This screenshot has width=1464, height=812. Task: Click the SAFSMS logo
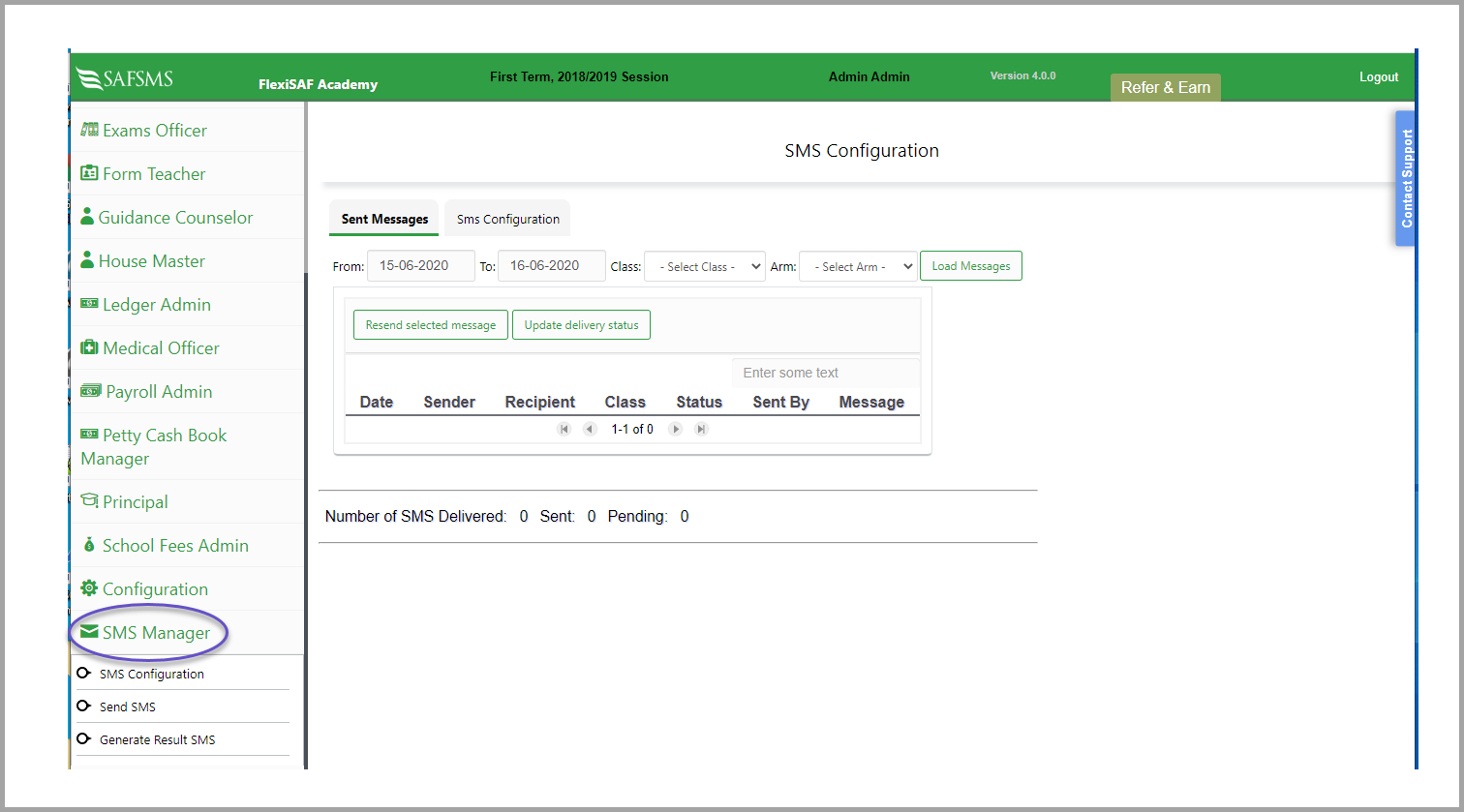(x=125, y=78)
